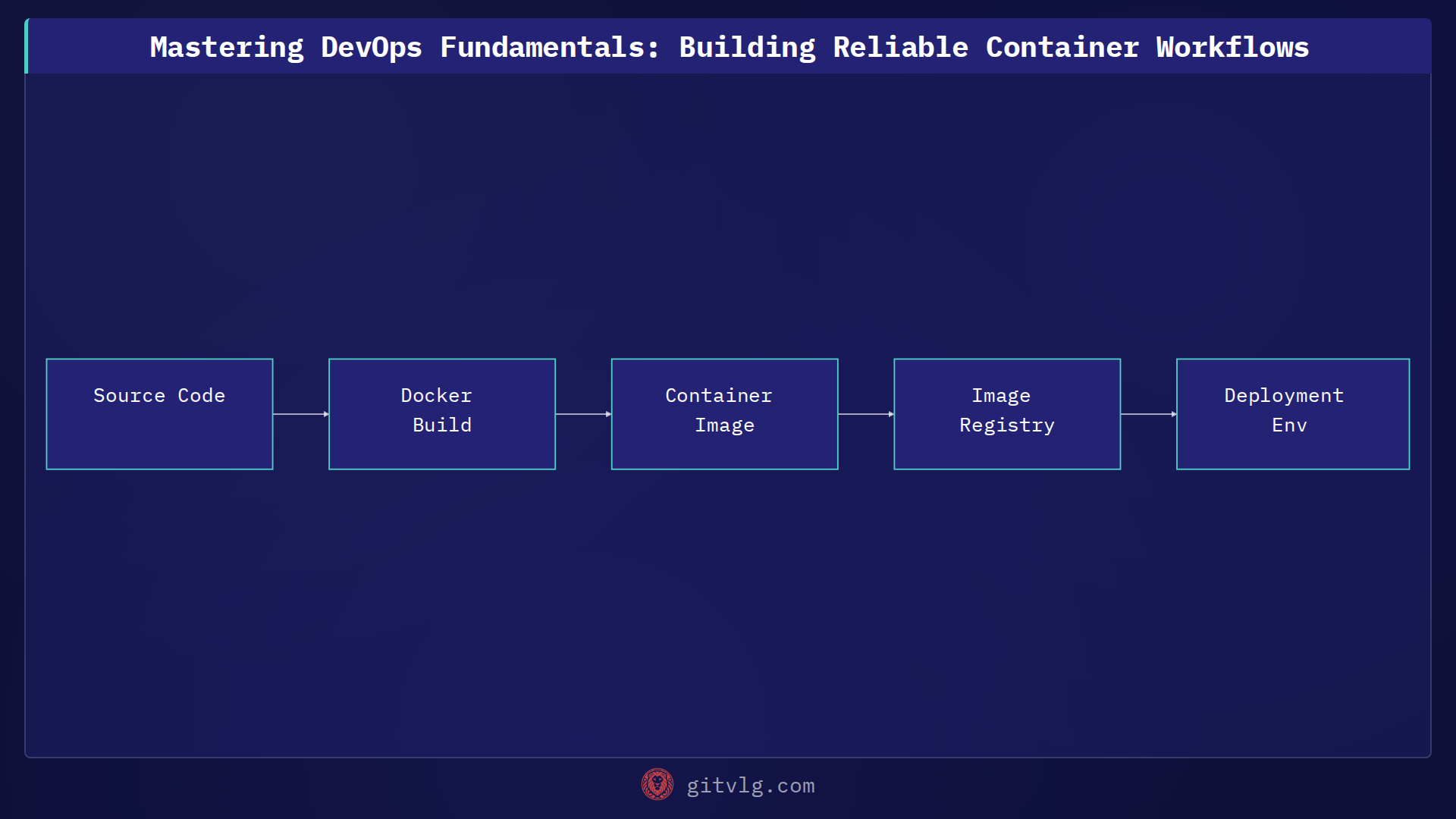Open the gitvlg.com link
The width and height of the screenshot is (1456, 819).
(x=751, y=786)
